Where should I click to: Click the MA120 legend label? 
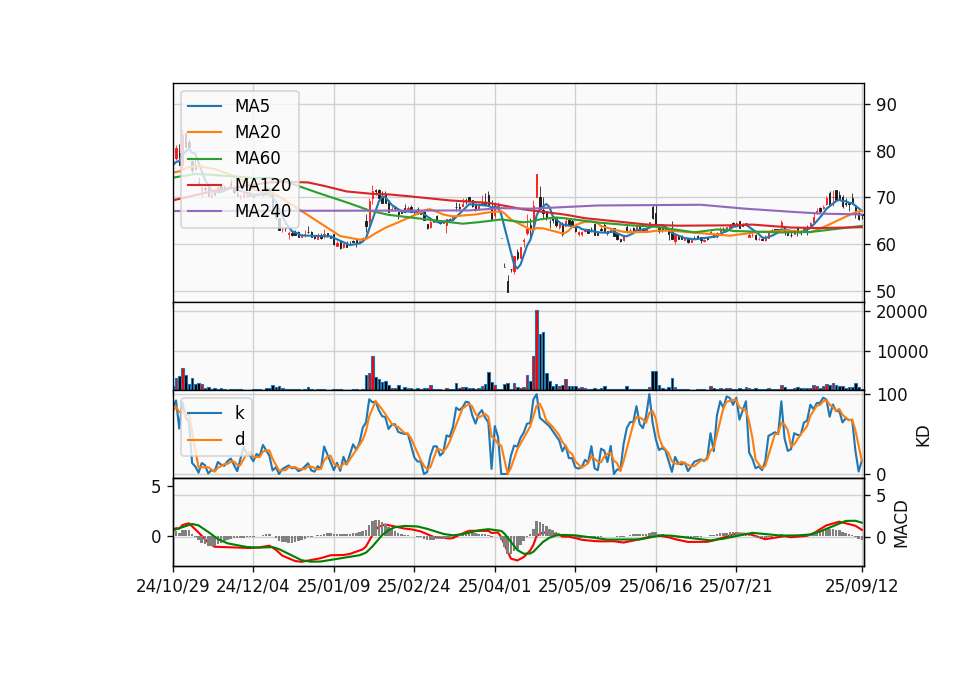point(263,185)
